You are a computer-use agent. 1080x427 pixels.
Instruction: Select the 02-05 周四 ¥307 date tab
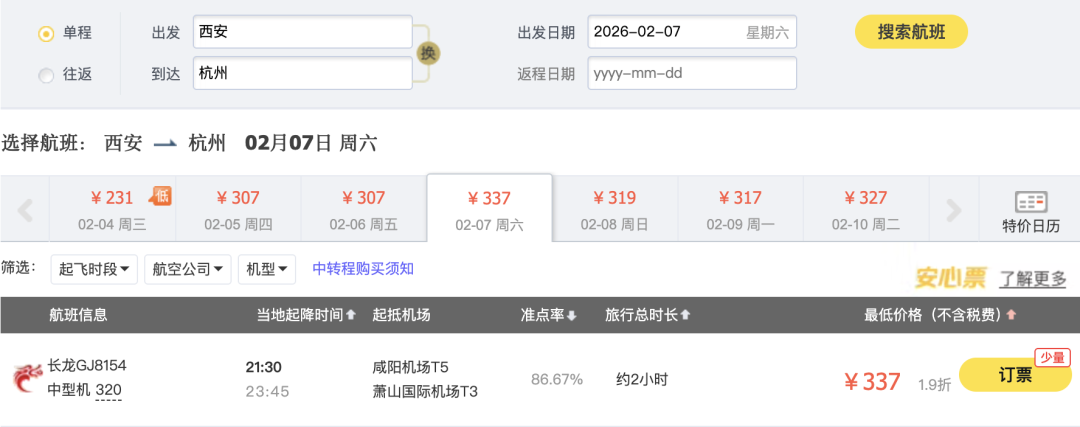point(238,209)
